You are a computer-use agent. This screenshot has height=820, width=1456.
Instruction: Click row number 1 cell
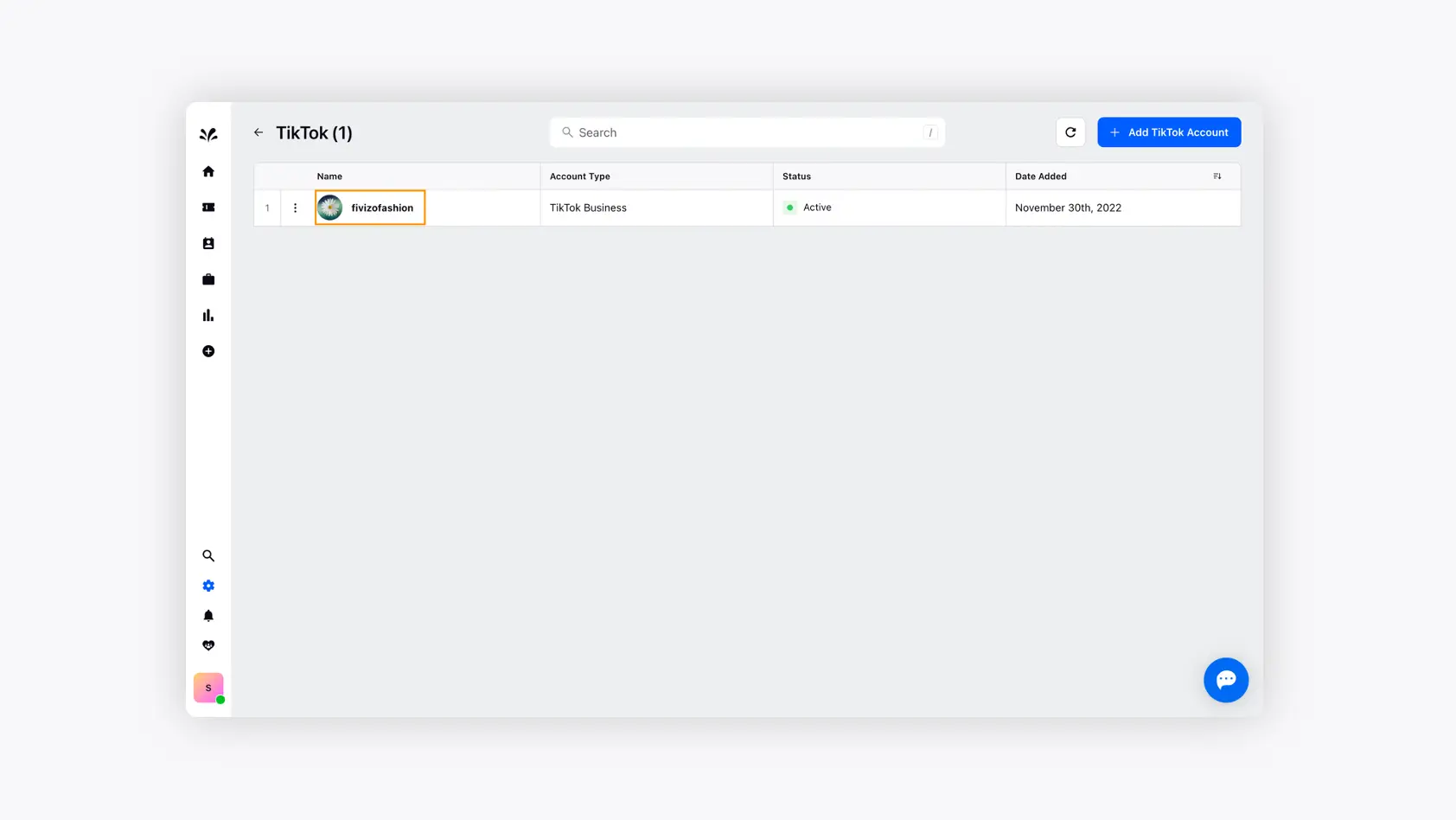click(x=267, y=208)
